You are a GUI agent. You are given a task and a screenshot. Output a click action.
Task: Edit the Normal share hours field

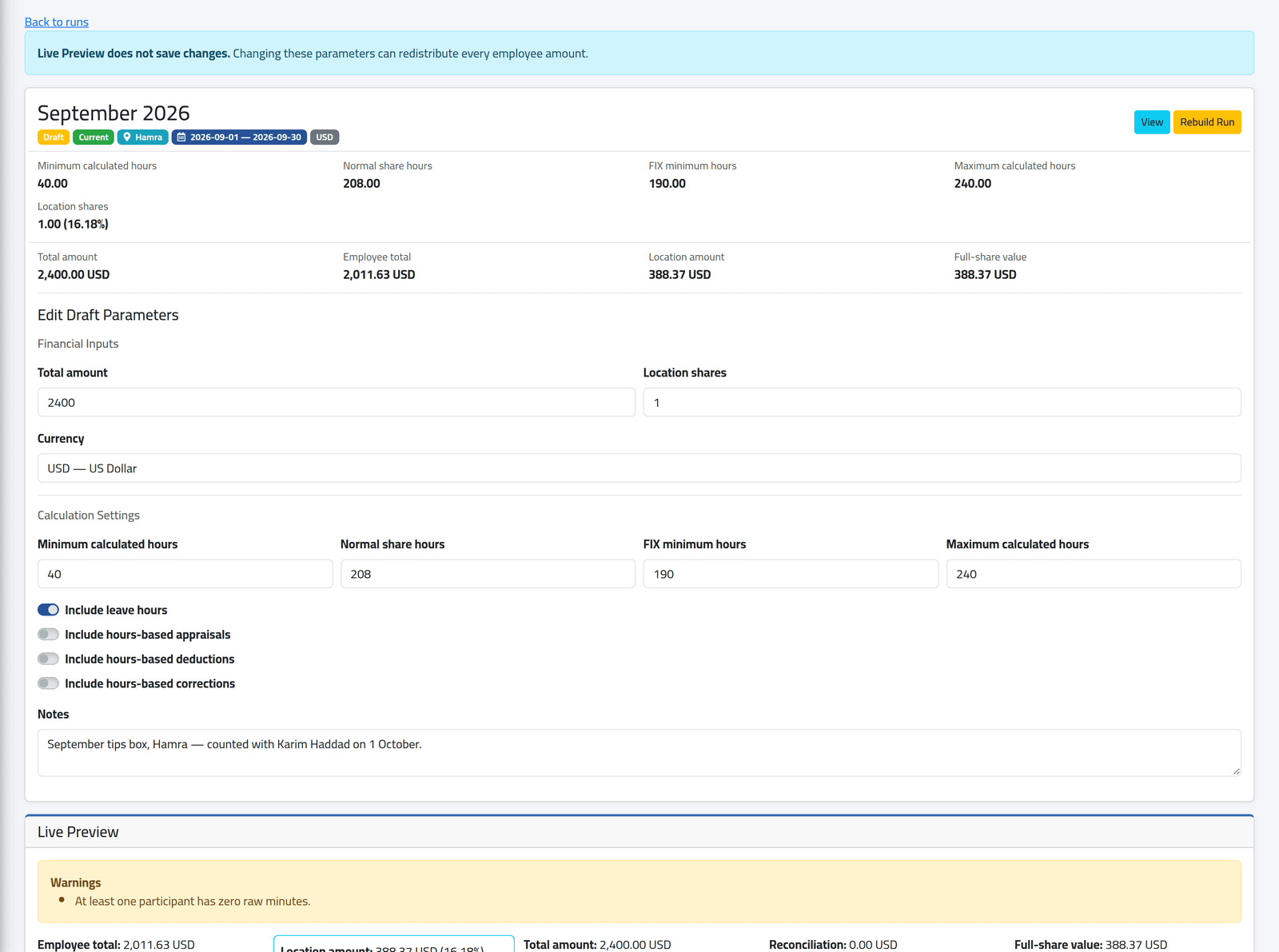pos(488,574)
